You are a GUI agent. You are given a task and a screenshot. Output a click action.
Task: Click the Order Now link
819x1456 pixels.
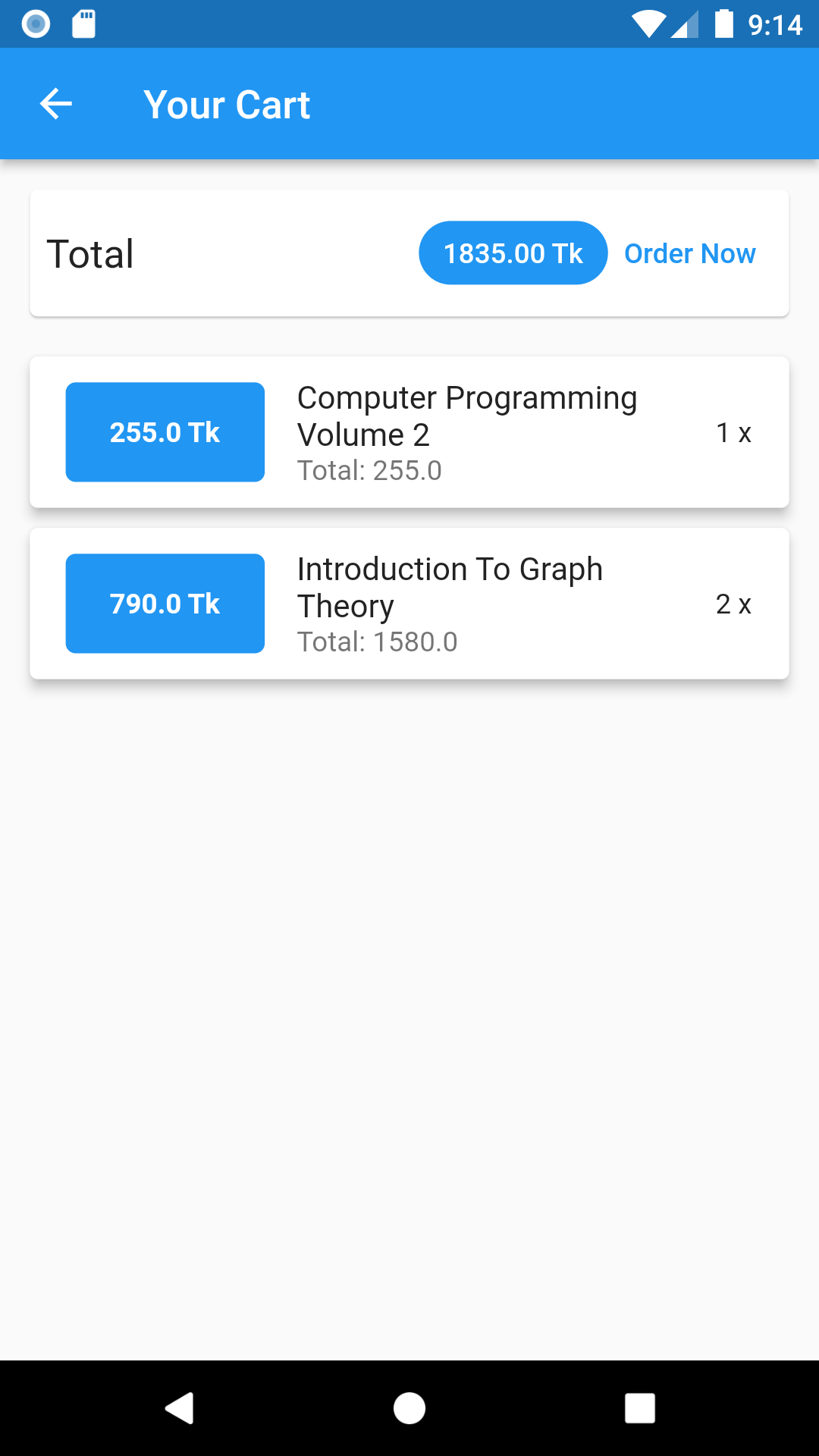(689, 253)
